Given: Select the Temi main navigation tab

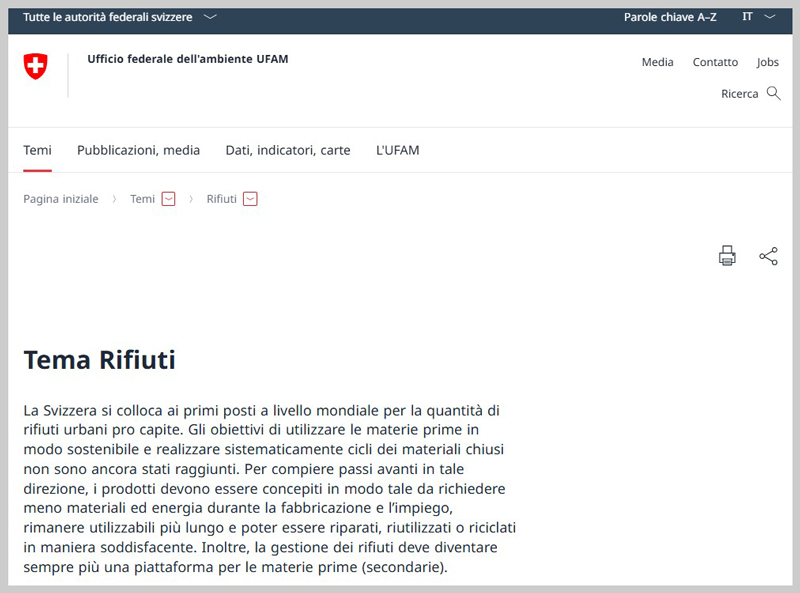Looking at the screenshot, I should point(37,150).
